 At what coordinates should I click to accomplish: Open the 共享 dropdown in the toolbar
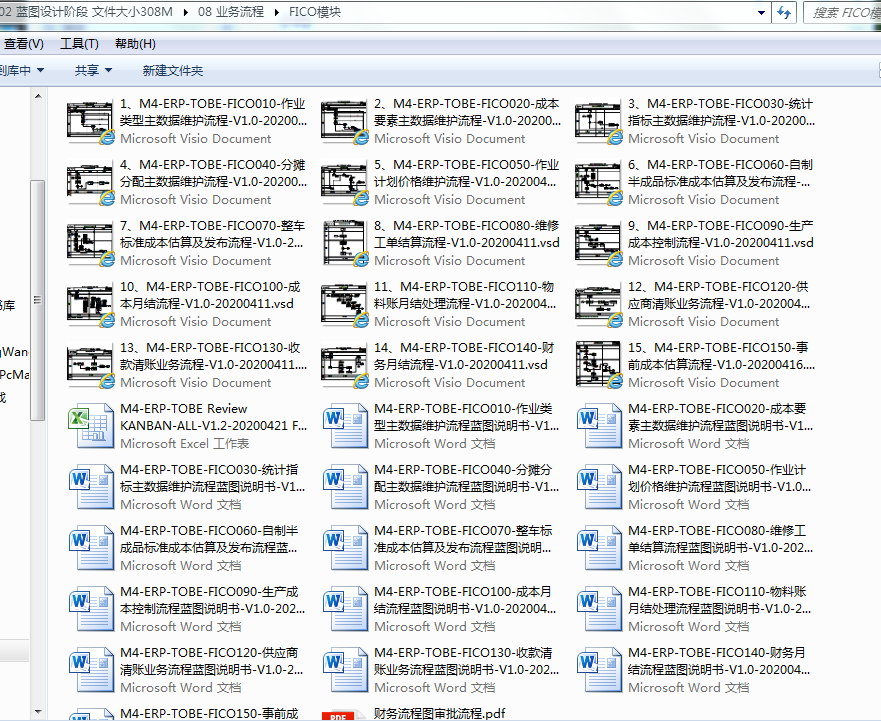pyautogui.click(x=93, y=70)
